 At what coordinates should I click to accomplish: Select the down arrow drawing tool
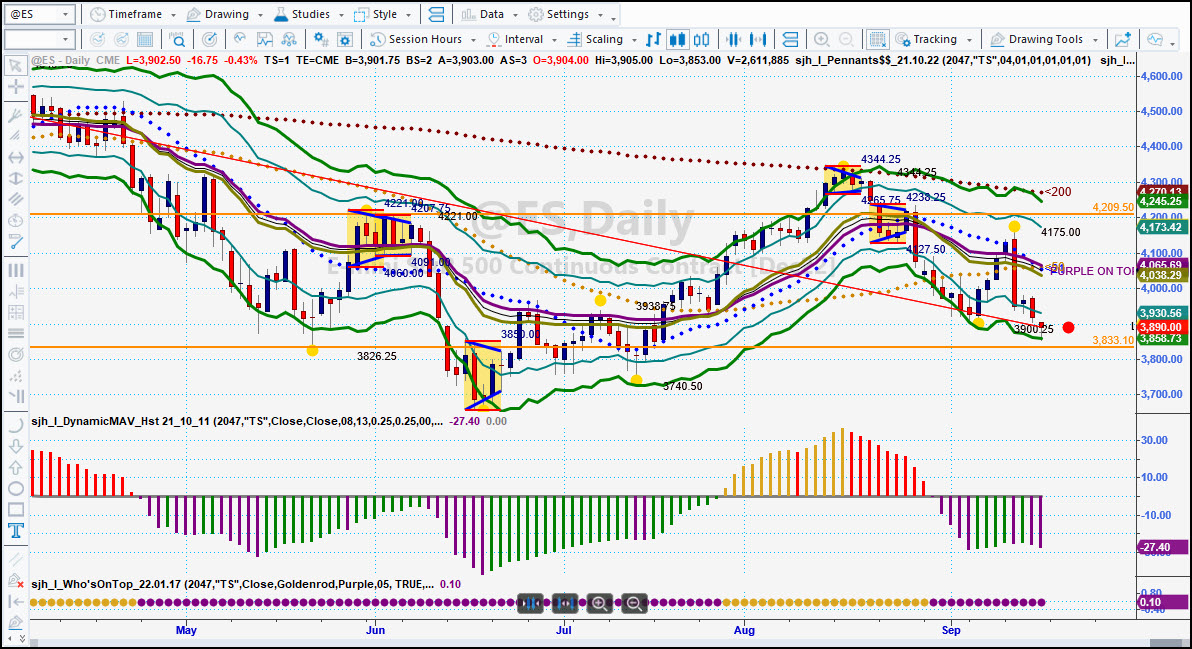14,447
